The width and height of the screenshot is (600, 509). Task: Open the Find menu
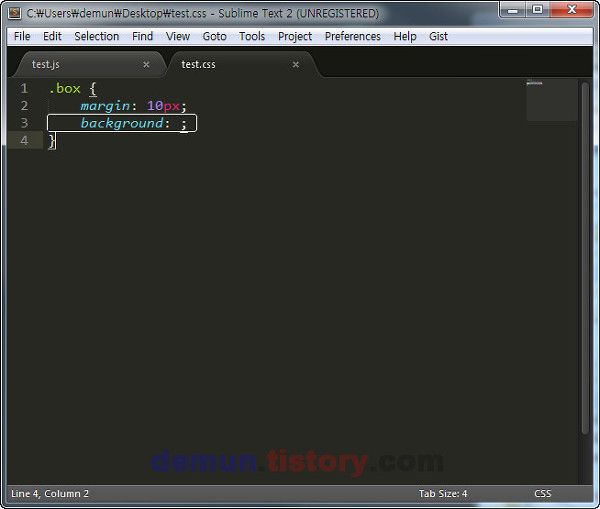click(x=142, y=36)
